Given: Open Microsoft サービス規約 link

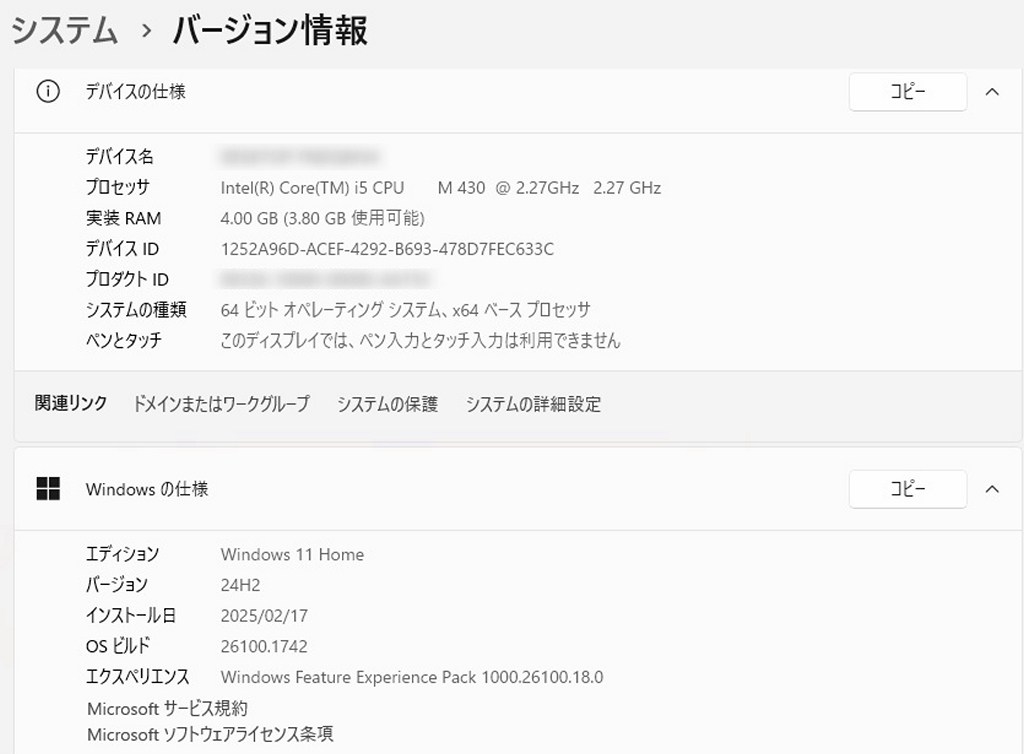Looking at the screenshot, I should [x=167, y=708].
